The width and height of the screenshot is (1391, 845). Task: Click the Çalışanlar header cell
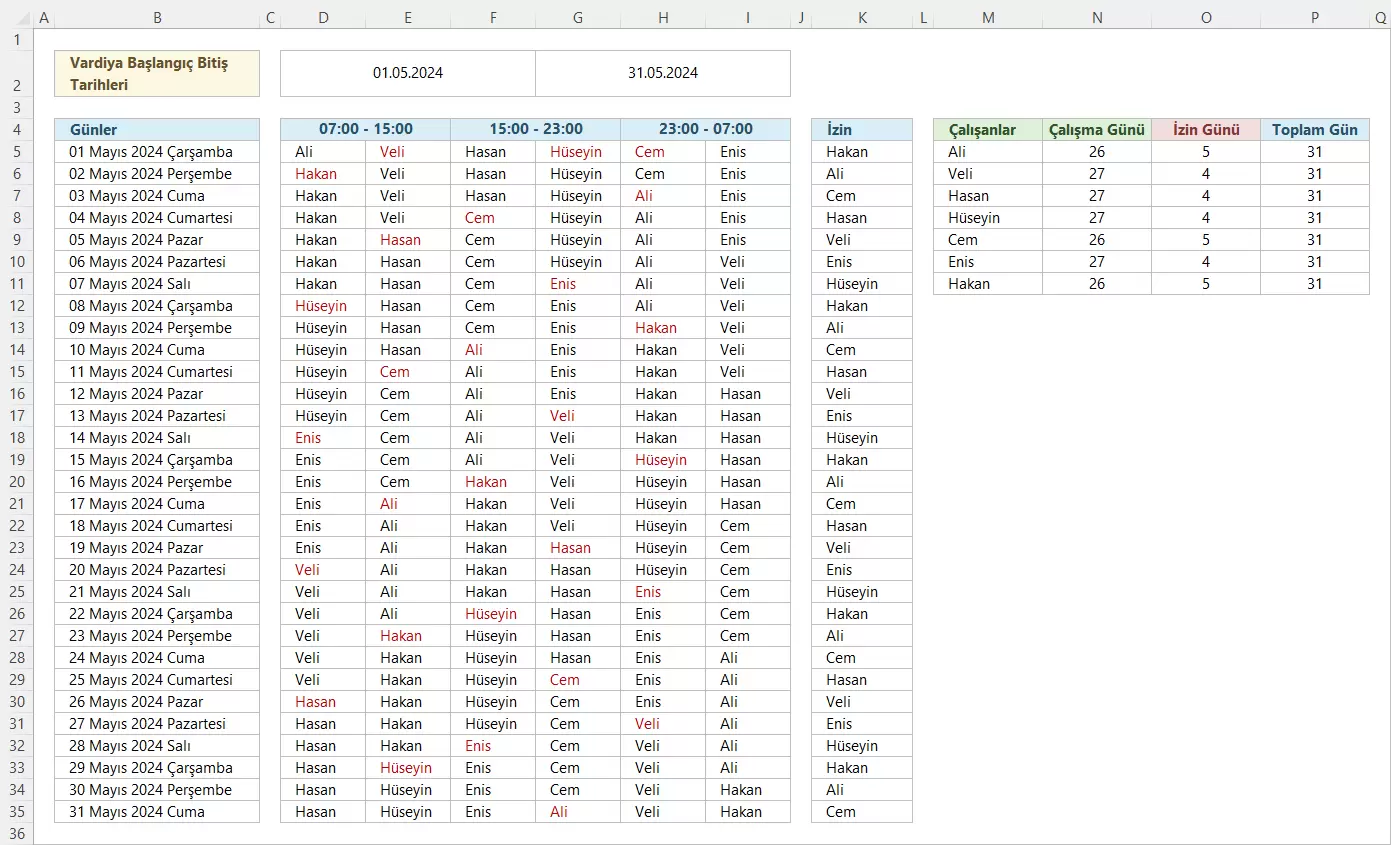click(988, 130)
